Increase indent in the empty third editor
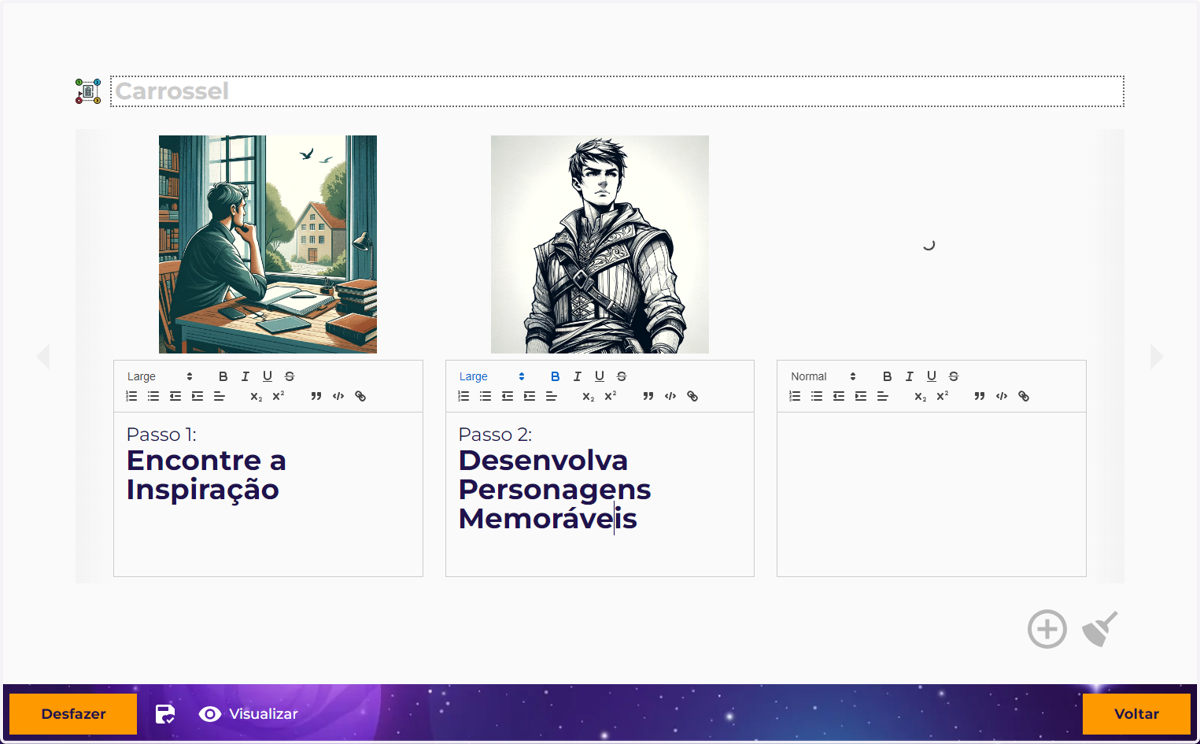 pos(861,397)
